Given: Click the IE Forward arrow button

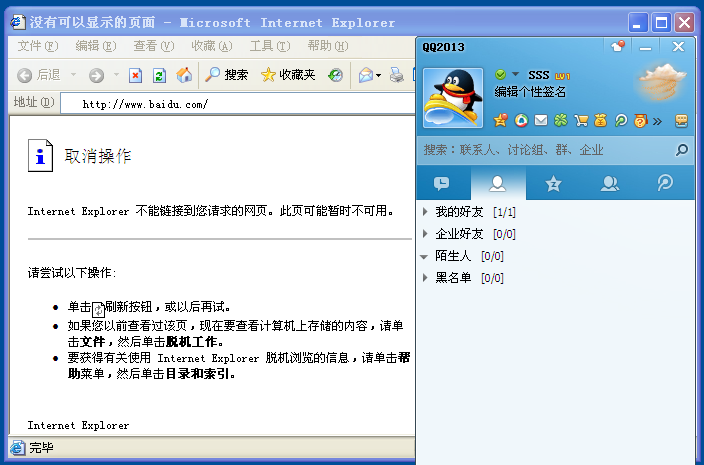Looking at the screenshot, I should click(x=96, y=75).
